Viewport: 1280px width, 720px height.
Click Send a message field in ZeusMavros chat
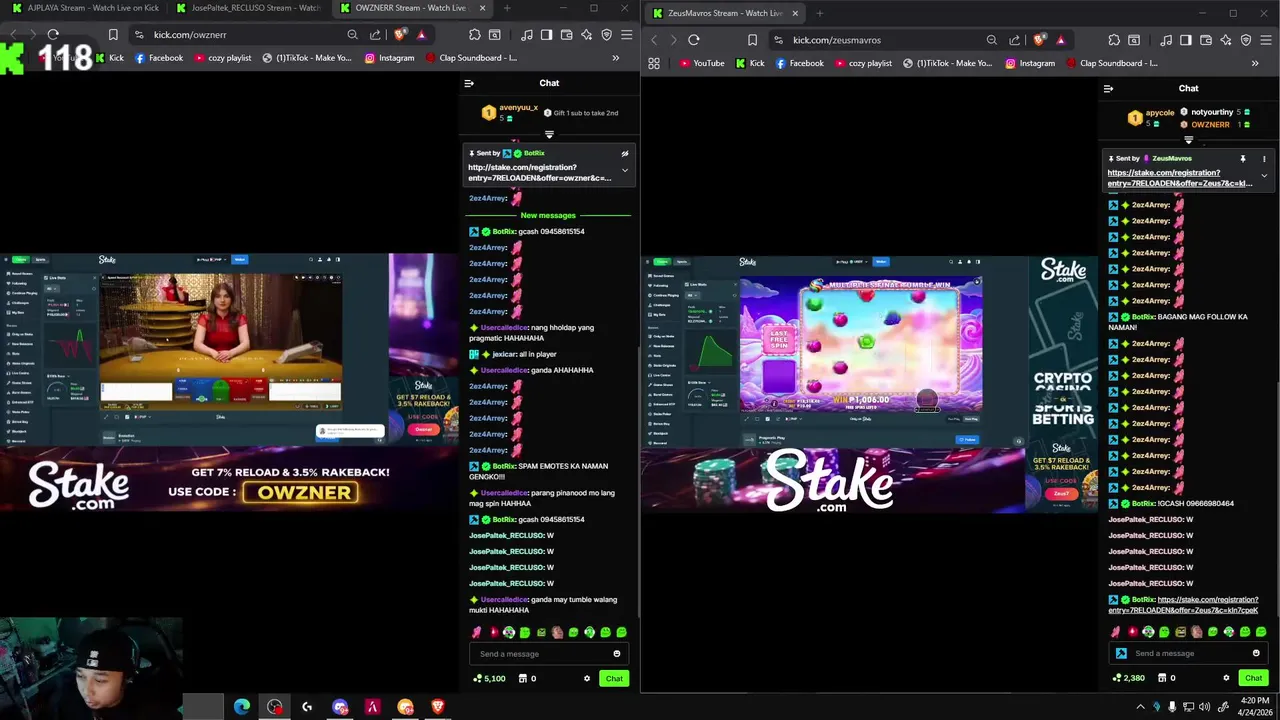(x=1188, y=654)
